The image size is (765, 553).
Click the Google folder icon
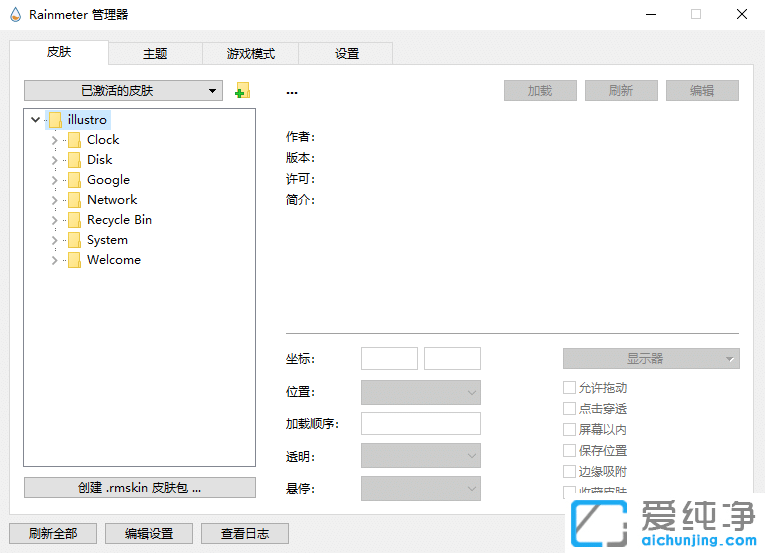(74, 180)
